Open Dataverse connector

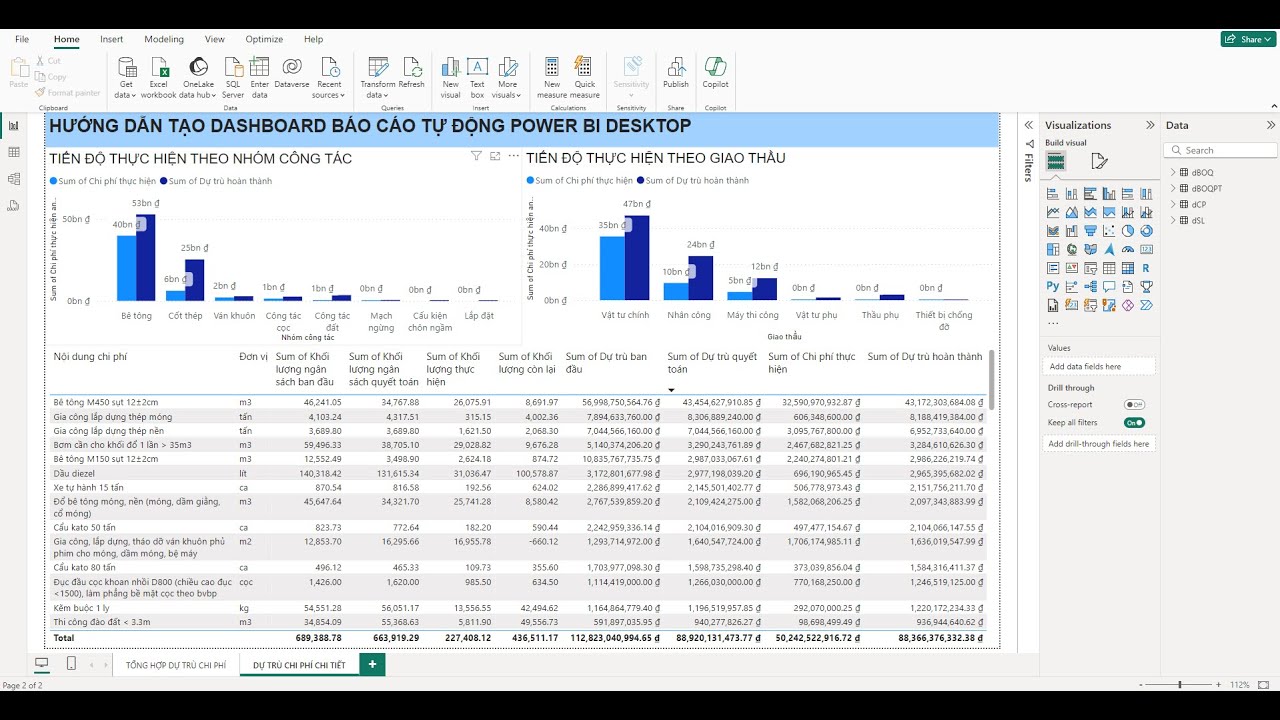coord(292,72)
